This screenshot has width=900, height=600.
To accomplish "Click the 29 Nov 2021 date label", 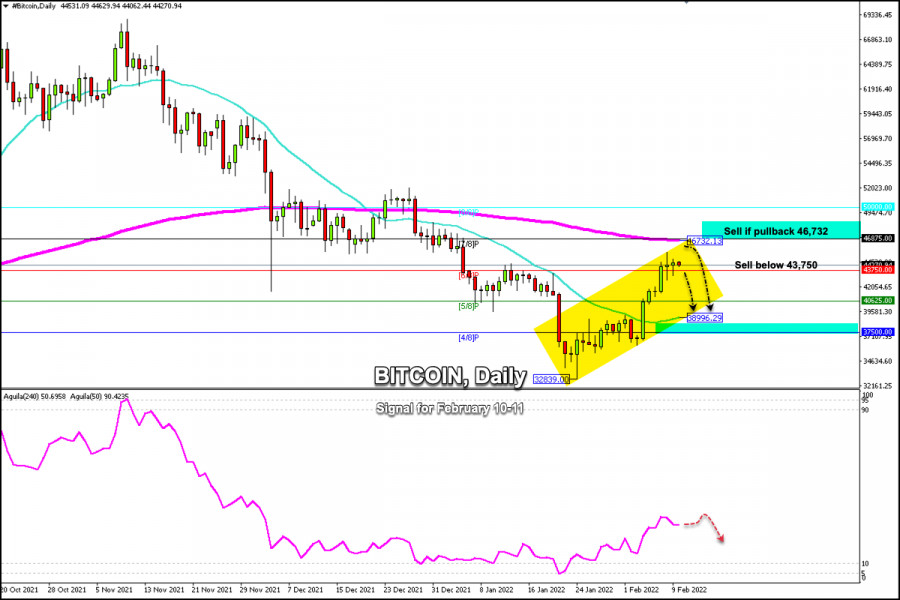I will click(x=260, y=590).
